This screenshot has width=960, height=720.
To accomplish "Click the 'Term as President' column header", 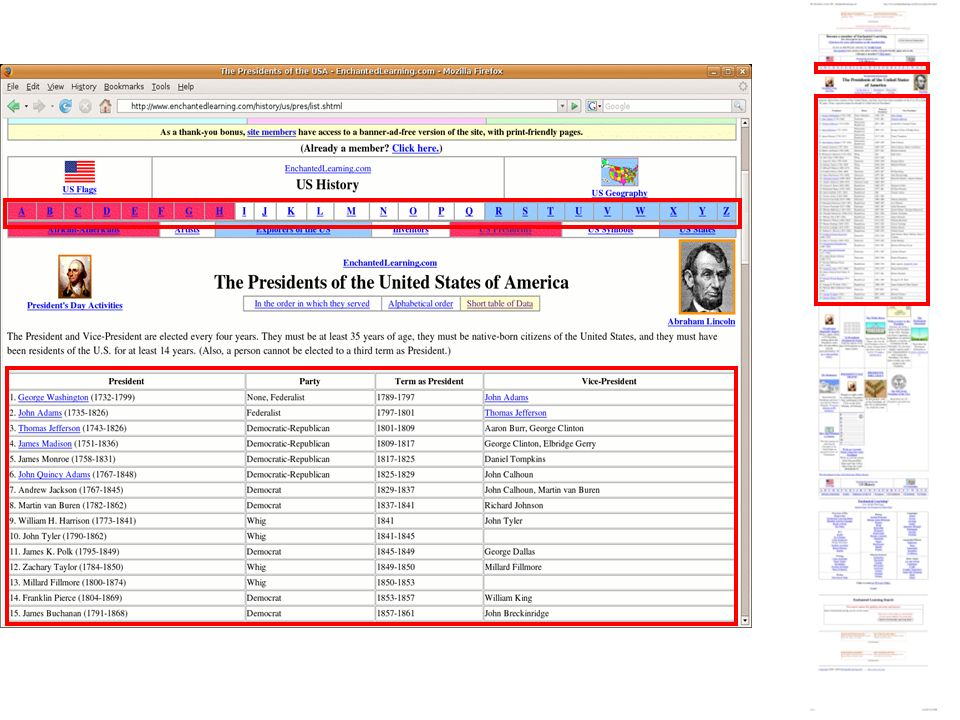I will point(429,381).
